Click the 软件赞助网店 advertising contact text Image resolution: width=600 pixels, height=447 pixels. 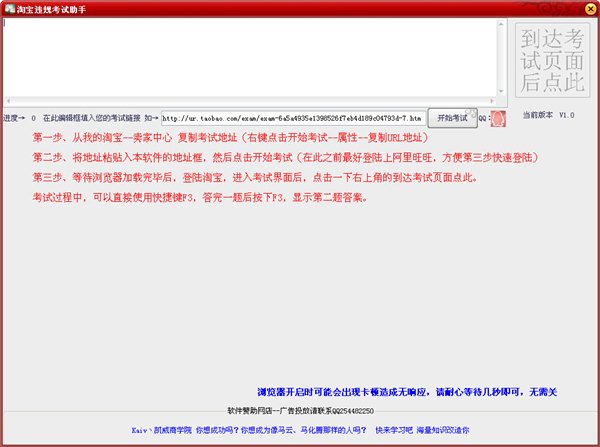pos(299,410)
